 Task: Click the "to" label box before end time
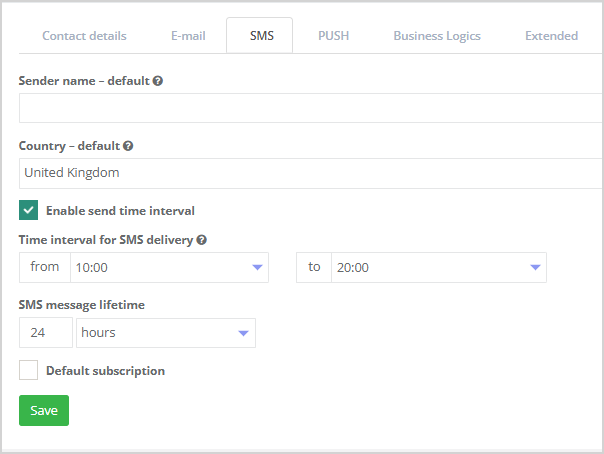pos(314,268)
